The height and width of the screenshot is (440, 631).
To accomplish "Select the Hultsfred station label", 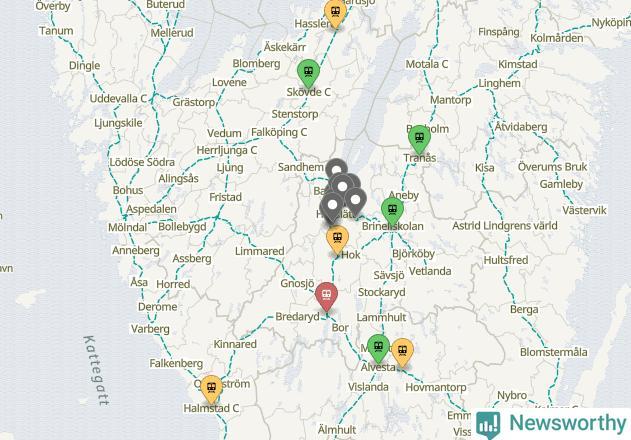I will click(506, 260).
